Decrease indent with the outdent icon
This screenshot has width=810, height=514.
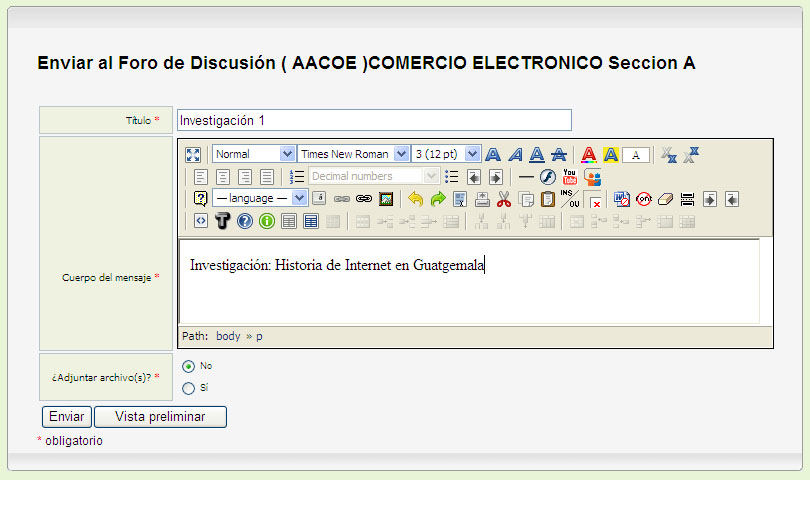474,177
